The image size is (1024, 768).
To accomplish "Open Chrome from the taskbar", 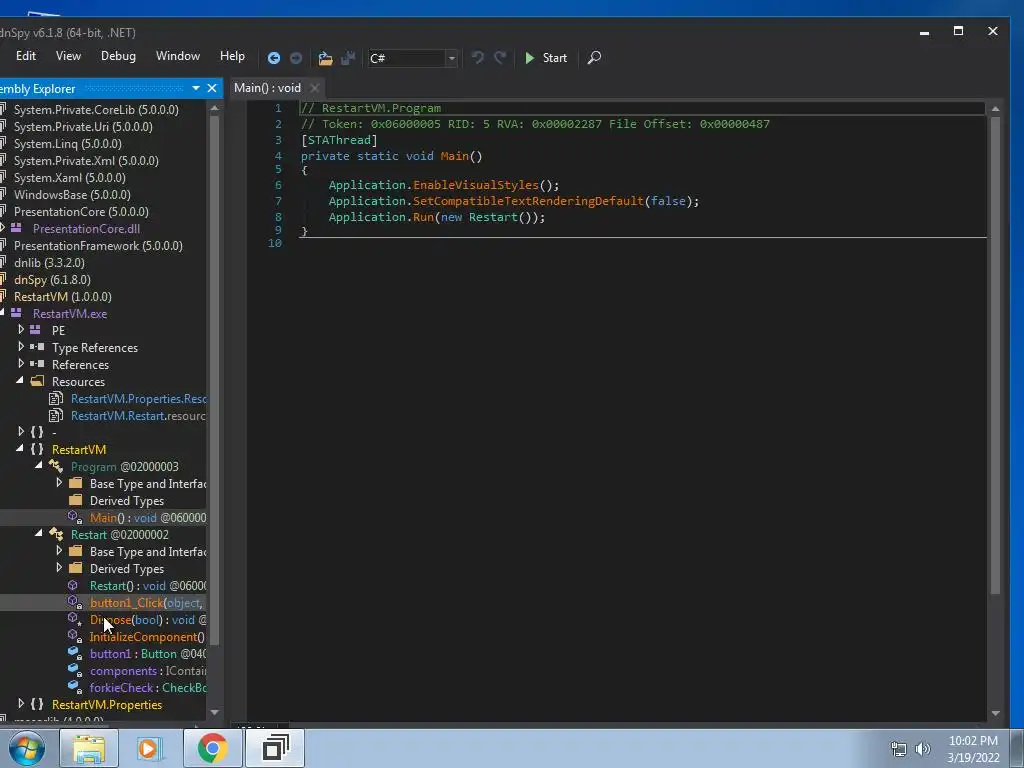I will 212,748.
